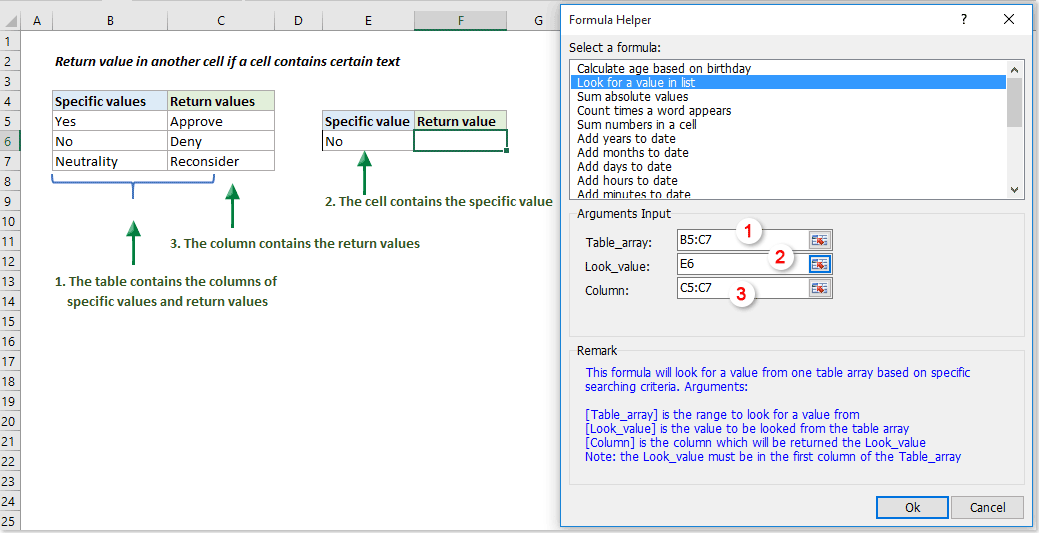Click cell B4 'Specific values' header
Image resolution: width=1039 pixels, height=533 pixels.
110,101
